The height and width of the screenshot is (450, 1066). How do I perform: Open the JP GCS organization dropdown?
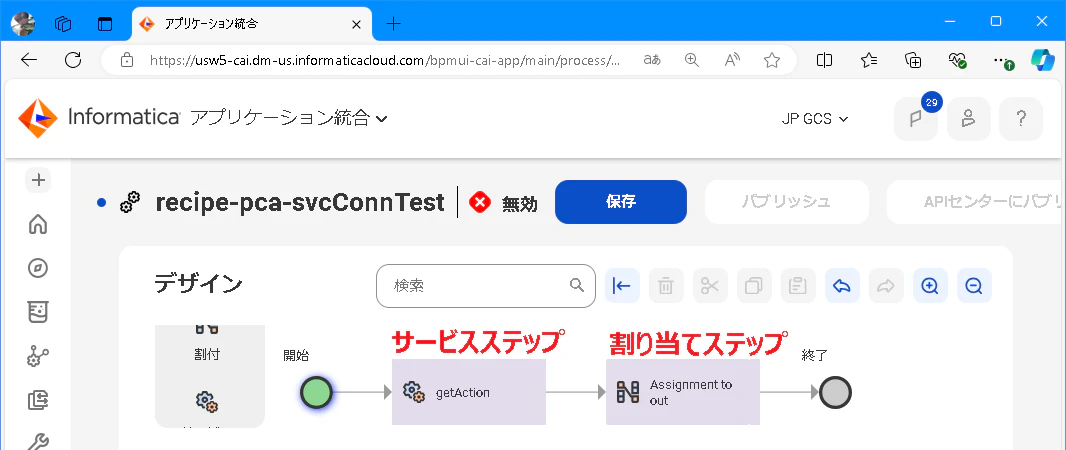[815, 119]
